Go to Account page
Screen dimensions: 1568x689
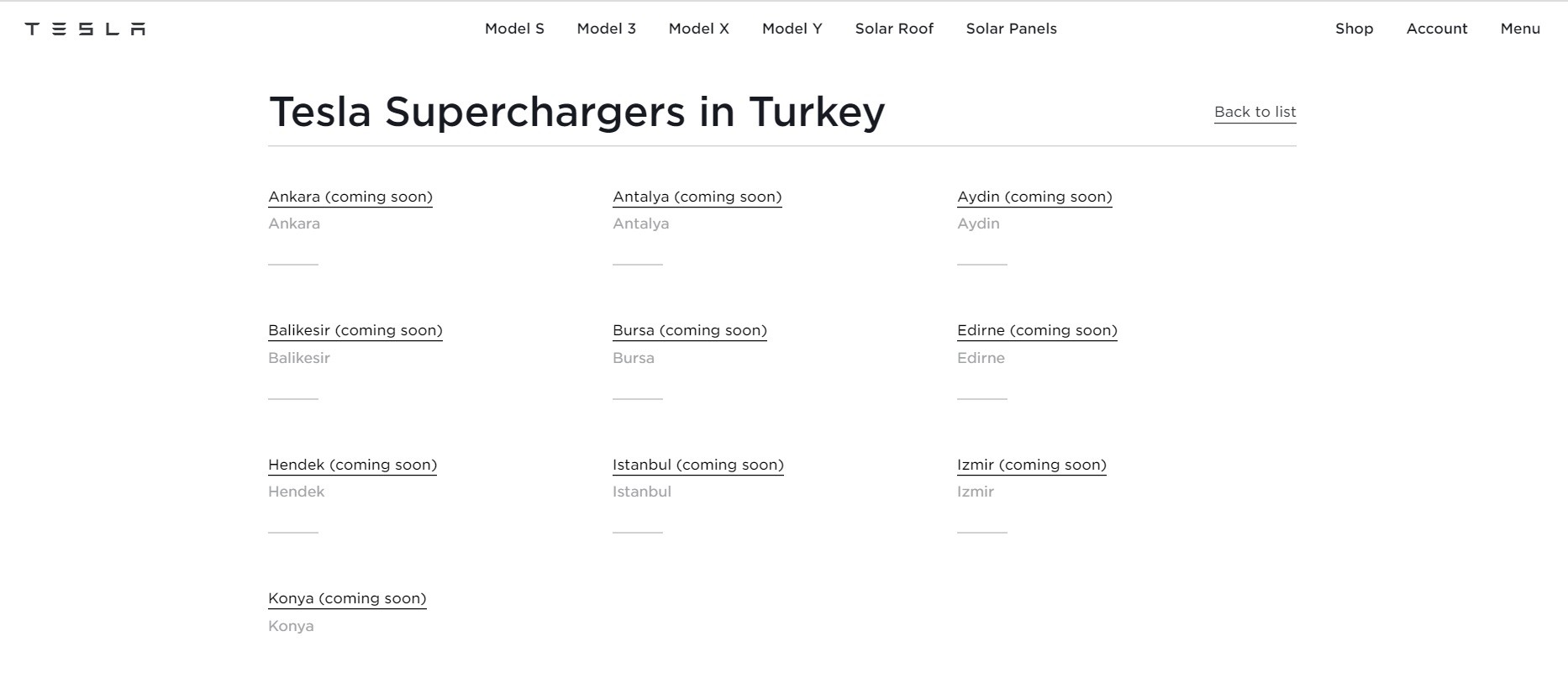click(x=1436, y=29)
